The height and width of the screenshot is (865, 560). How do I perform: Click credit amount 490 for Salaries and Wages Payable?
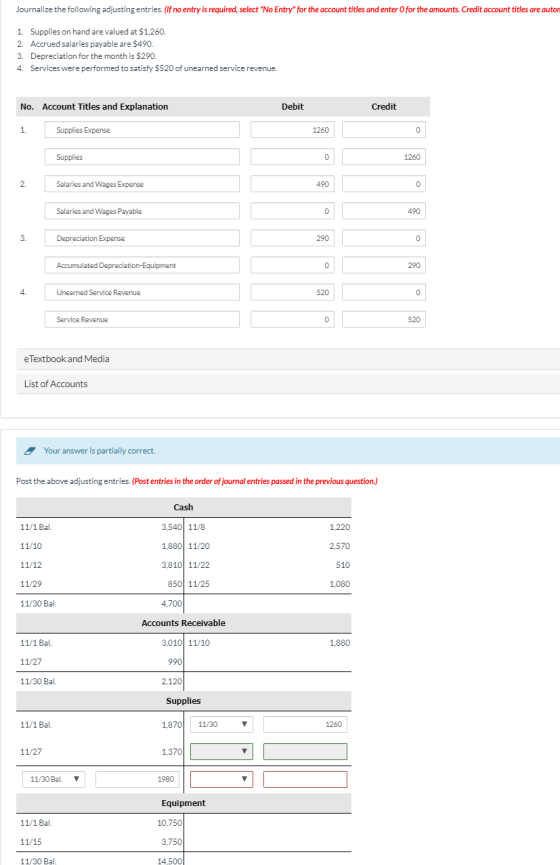pos(383,211)
